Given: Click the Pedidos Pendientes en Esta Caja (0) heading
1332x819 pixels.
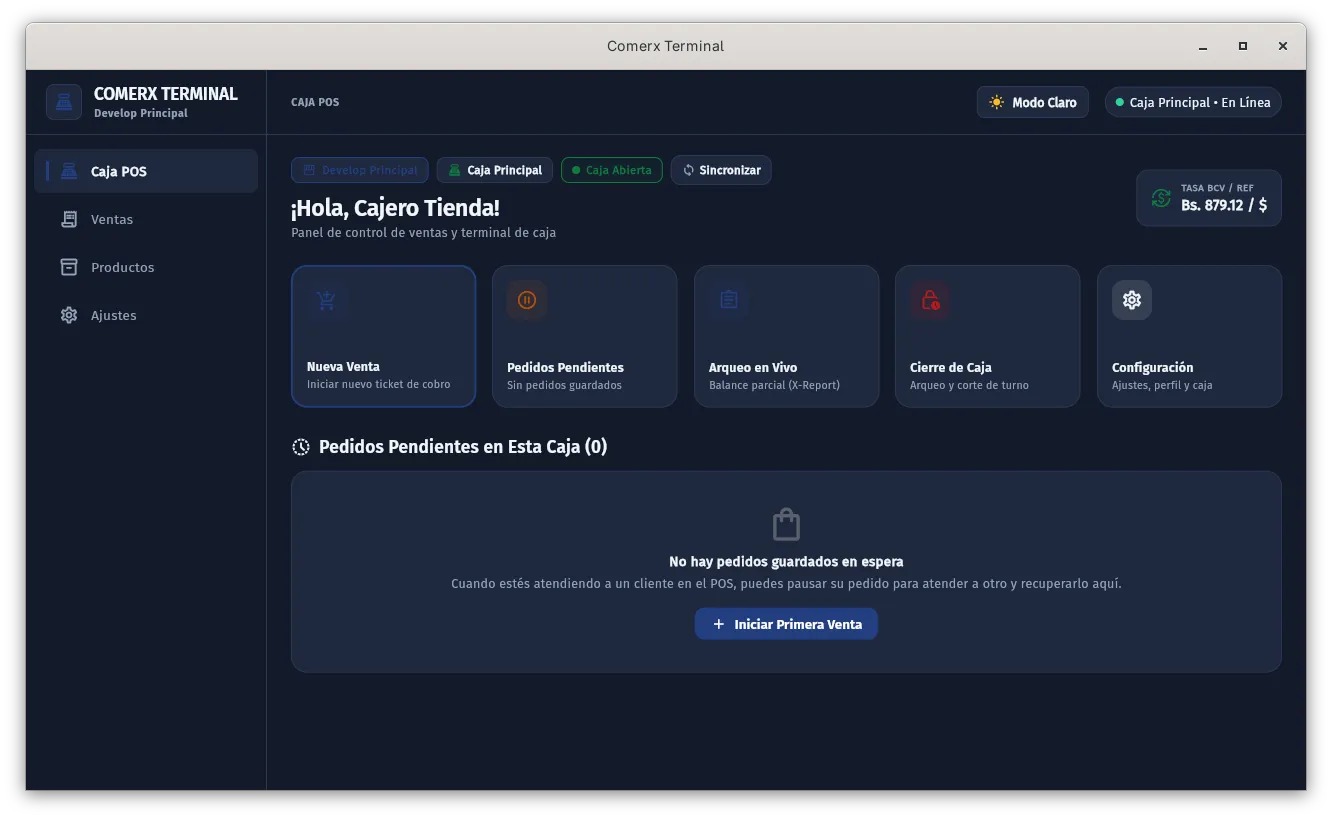Looking at the screenshot, I should pos(463,447).
